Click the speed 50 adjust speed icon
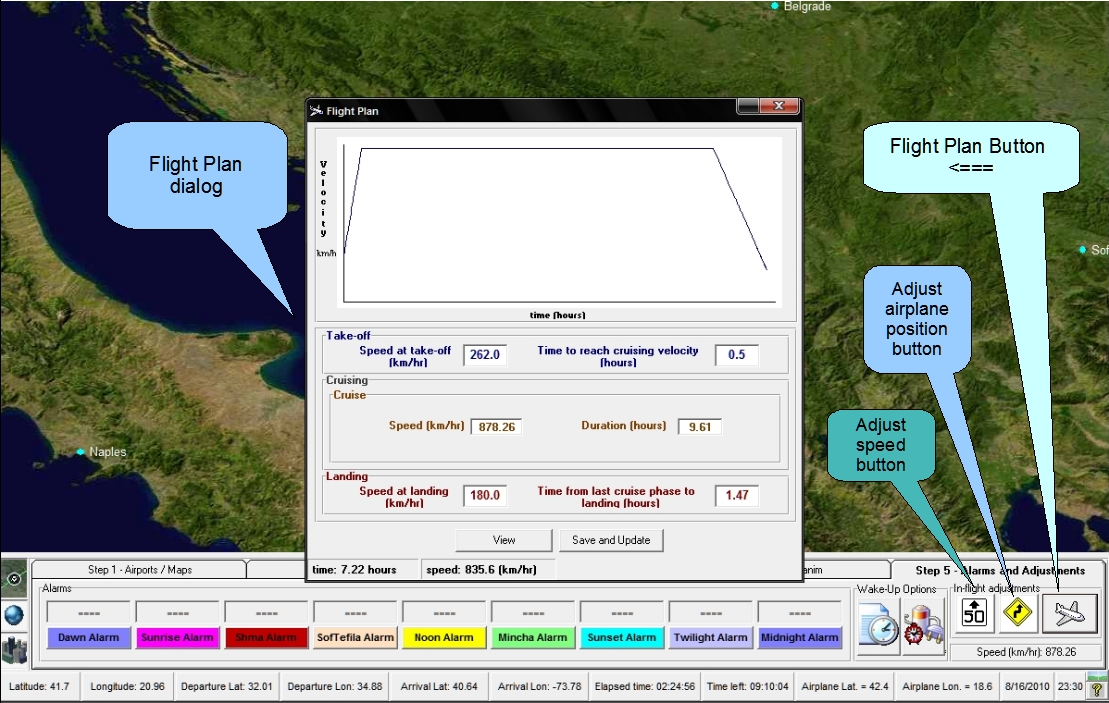Image resolution: width=1109 pixels, height=703 pixels. click(974, 612)
